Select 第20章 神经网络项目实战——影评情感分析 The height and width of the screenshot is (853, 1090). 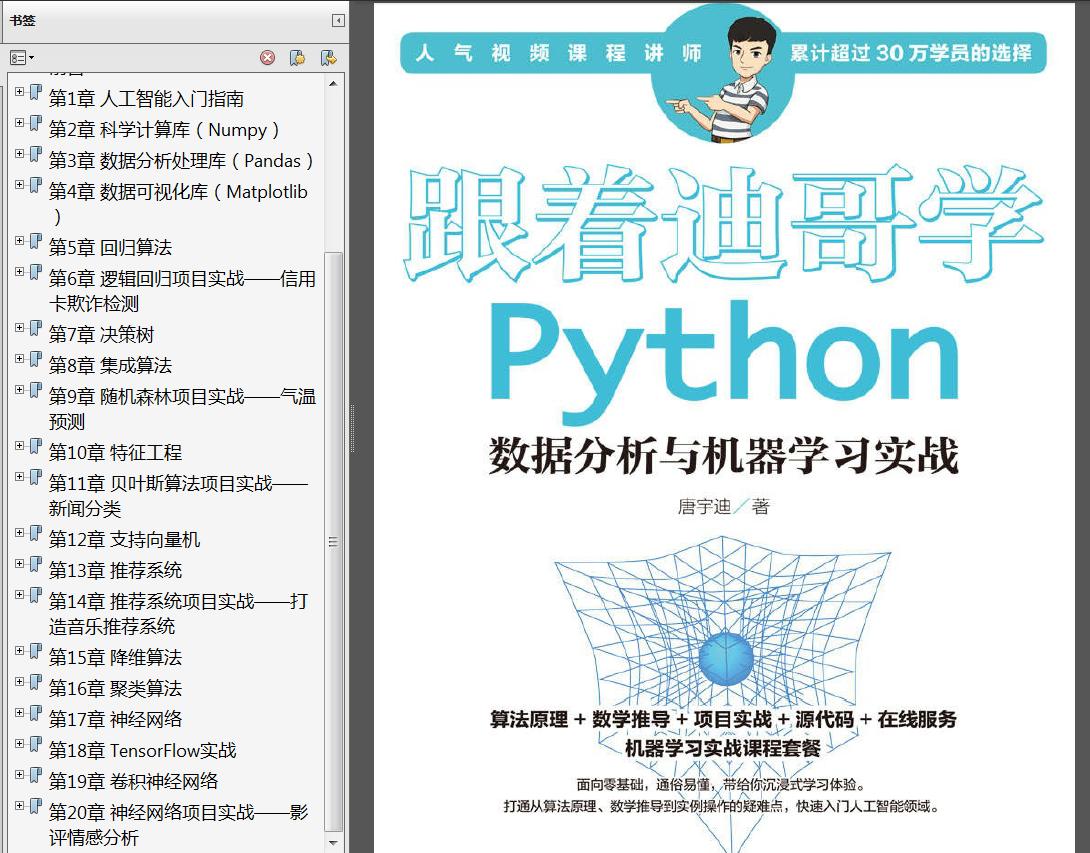tap(178, 825)
